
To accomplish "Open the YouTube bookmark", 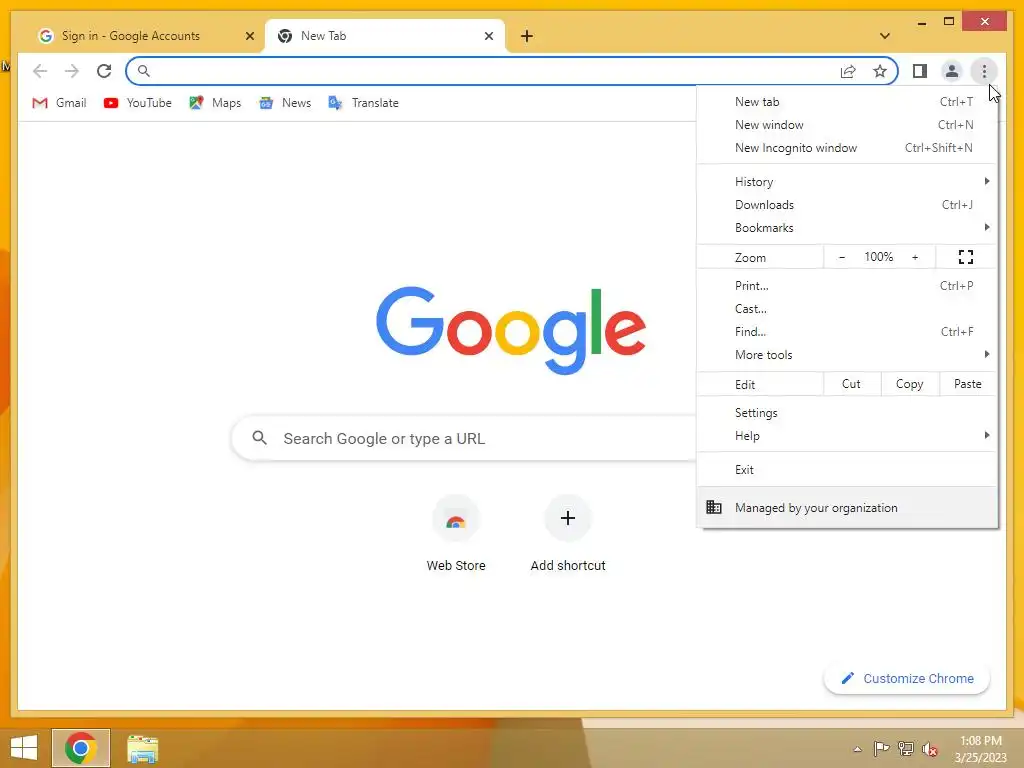I will click(138, 103).
